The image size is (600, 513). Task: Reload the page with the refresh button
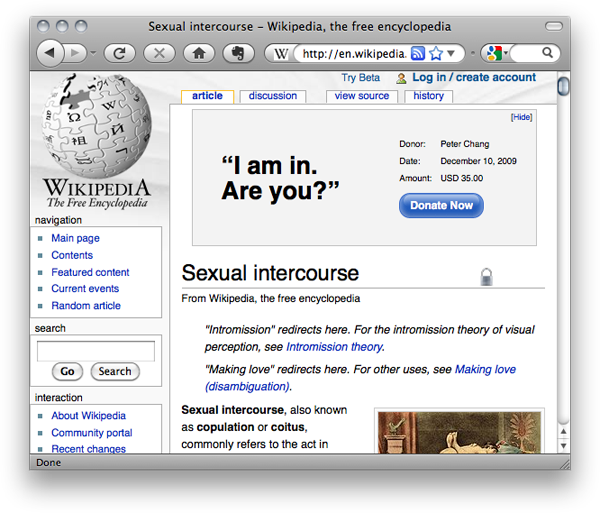[x=119, y=53]
